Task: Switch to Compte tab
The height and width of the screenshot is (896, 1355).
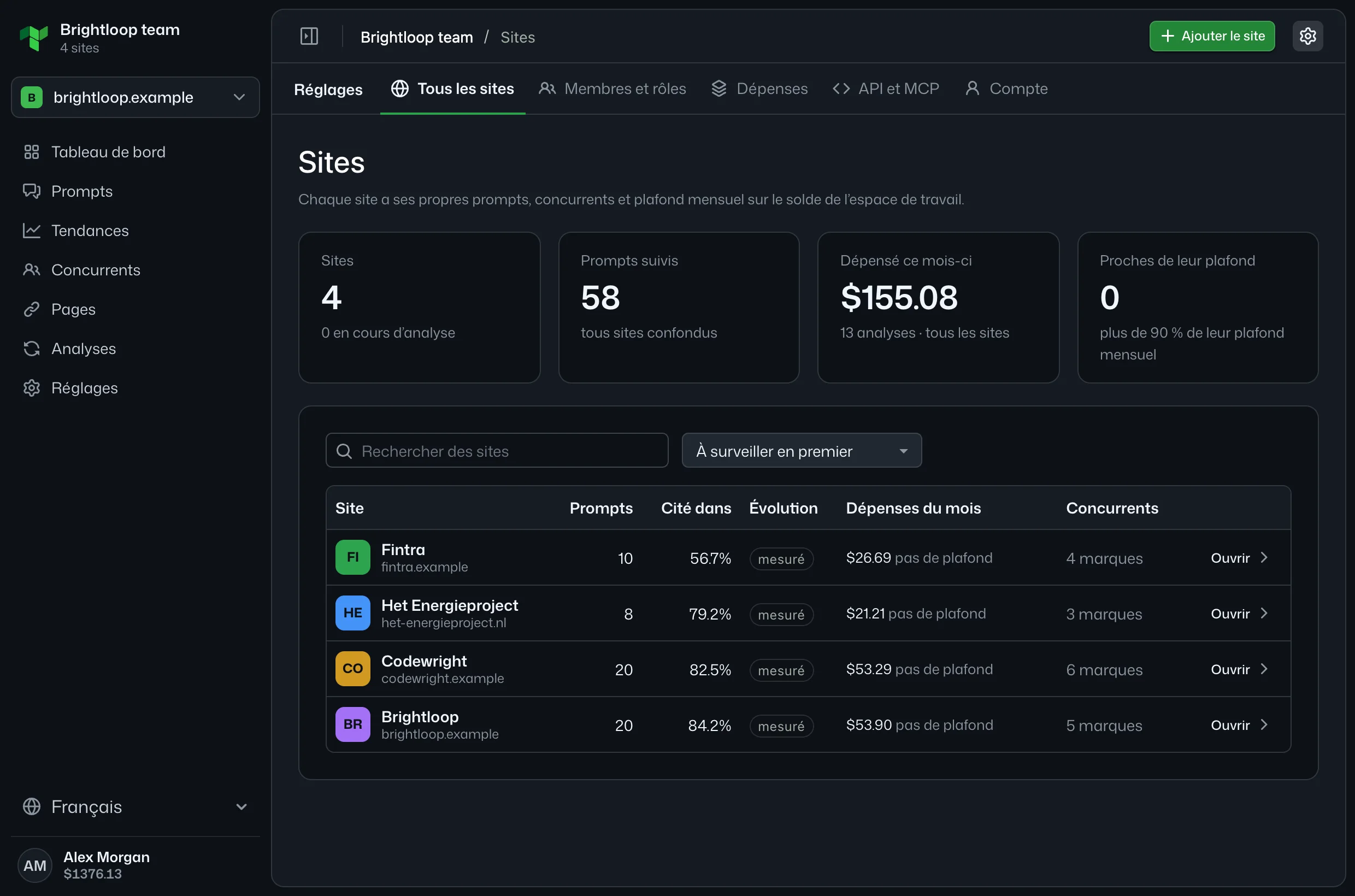Action: click(x=1006, y=89)
